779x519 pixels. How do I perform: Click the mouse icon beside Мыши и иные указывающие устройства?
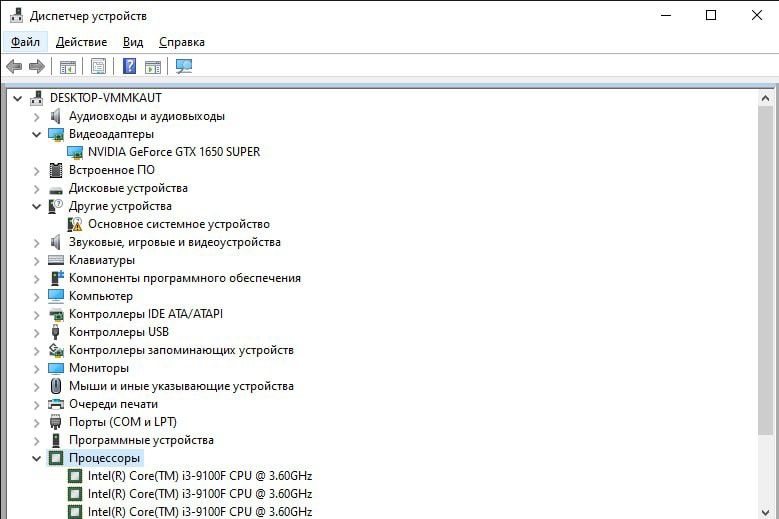point(56,386)
